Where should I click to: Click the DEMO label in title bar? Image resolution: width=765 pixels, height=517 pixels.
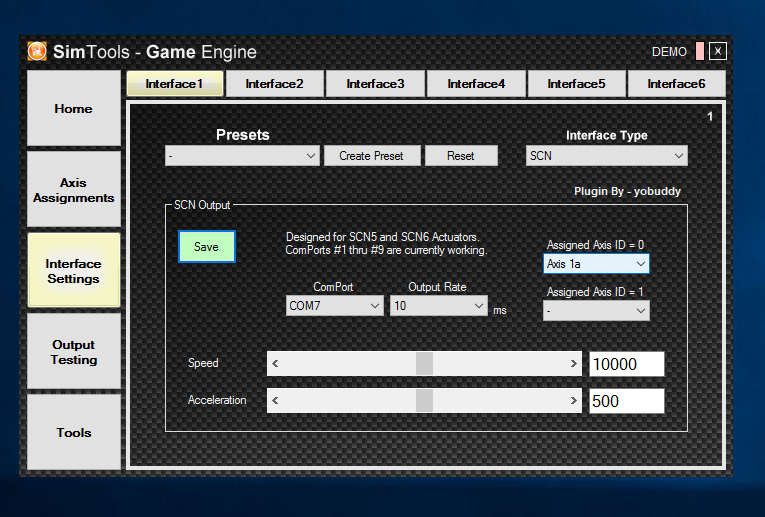click(669, 52)
